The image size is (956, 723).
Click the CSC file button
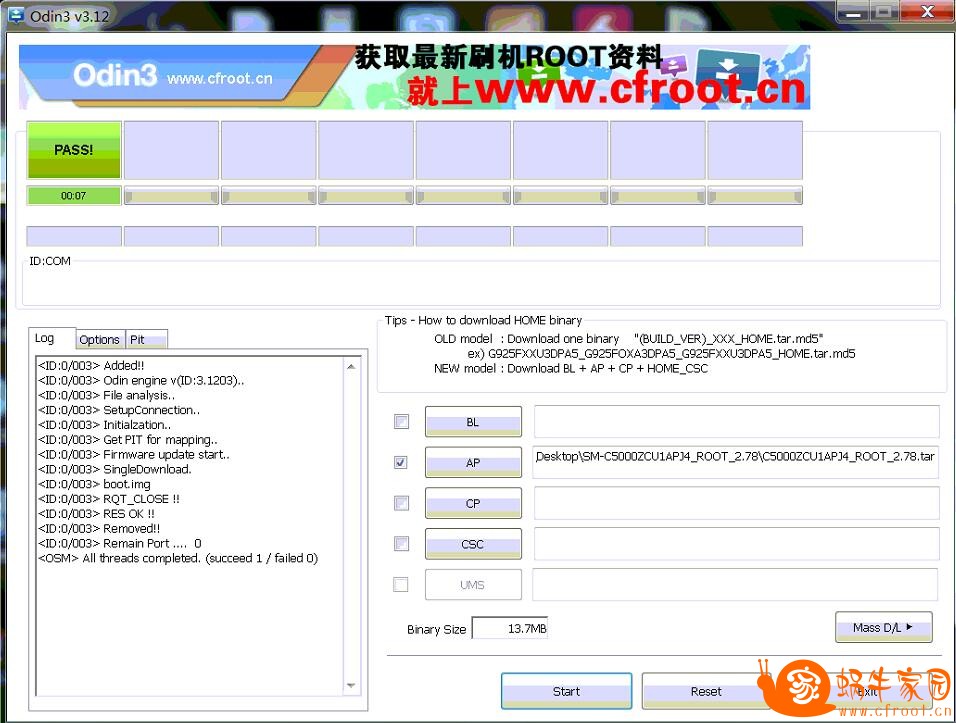pyautogui.click(x=473, y=544)
